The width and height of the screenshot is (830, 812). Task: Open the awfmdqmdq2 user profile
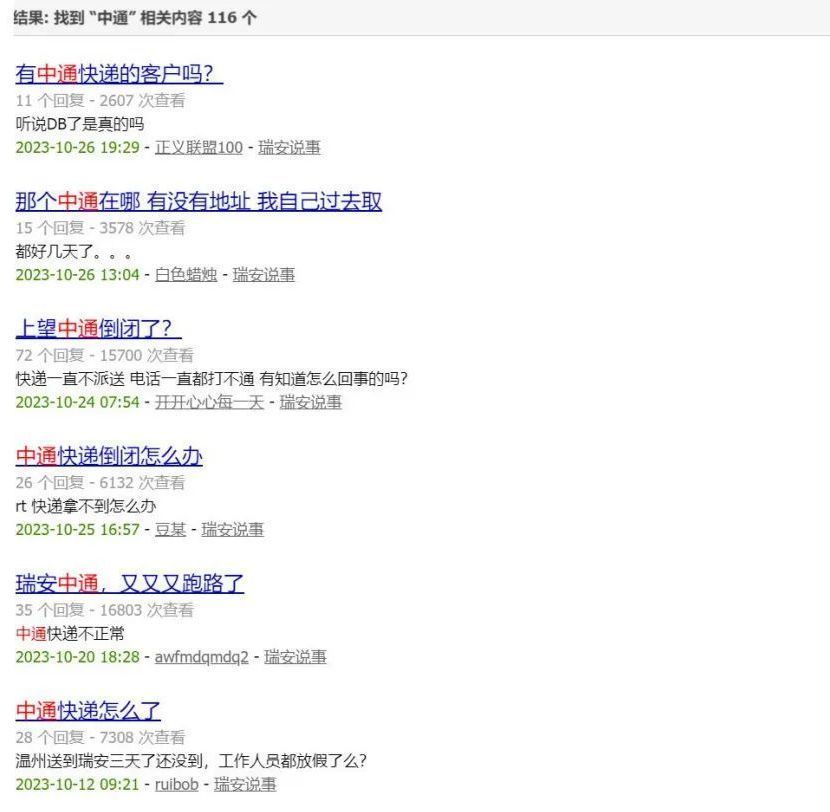coord(201,656)
